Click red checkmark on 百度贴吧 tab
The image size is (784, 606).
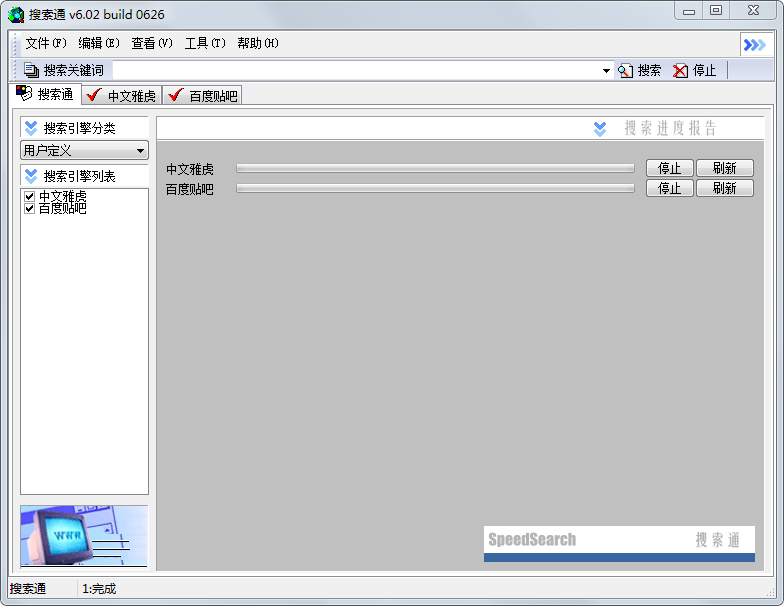click(x=176, y=94)
